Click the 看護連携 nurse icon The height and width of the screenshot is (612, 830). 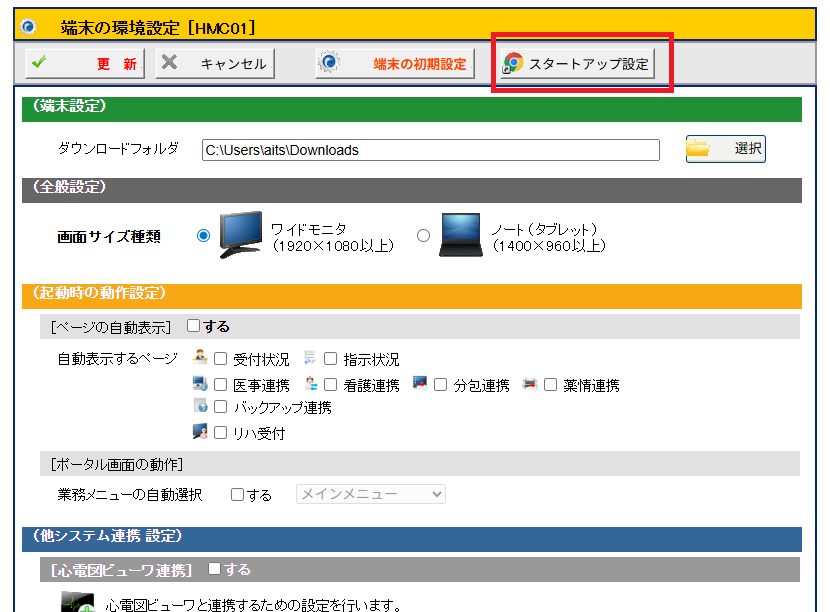click(311, 383)
